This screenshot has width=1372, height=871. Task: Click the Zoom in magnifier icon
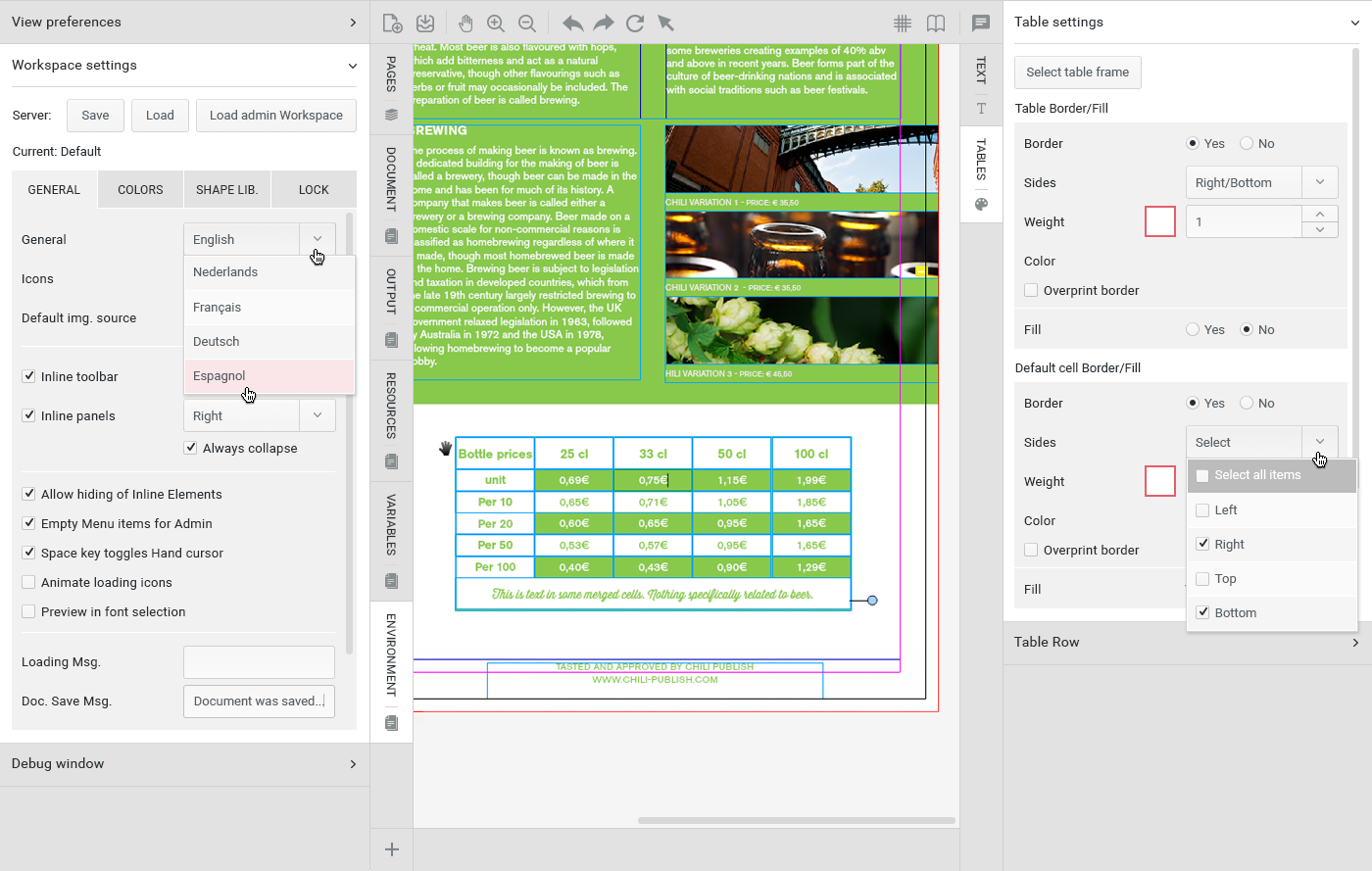click(496, 23)
